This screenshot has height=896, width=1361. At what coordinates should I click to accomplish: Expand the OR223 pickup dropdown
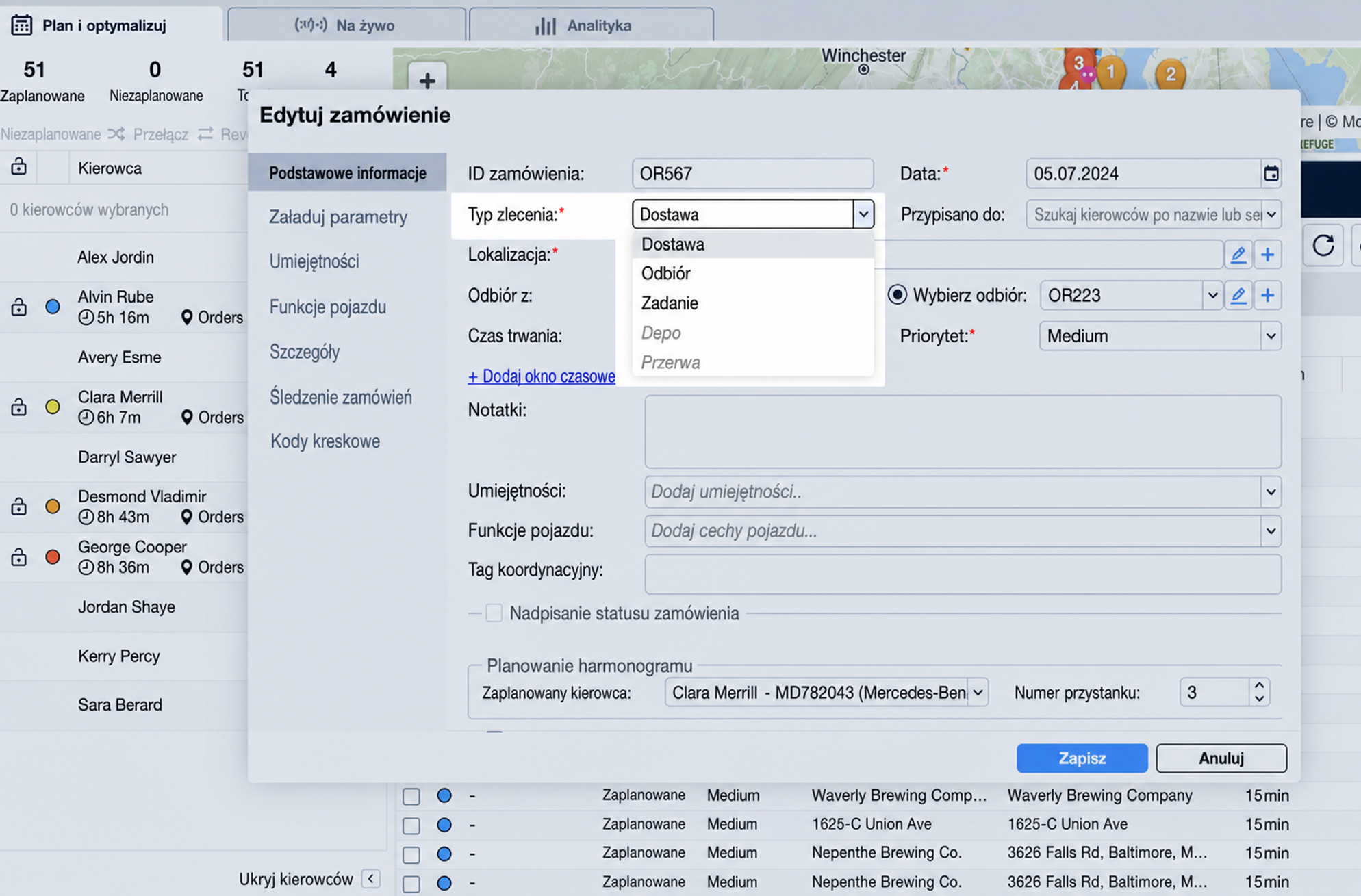click(1212, 295)
